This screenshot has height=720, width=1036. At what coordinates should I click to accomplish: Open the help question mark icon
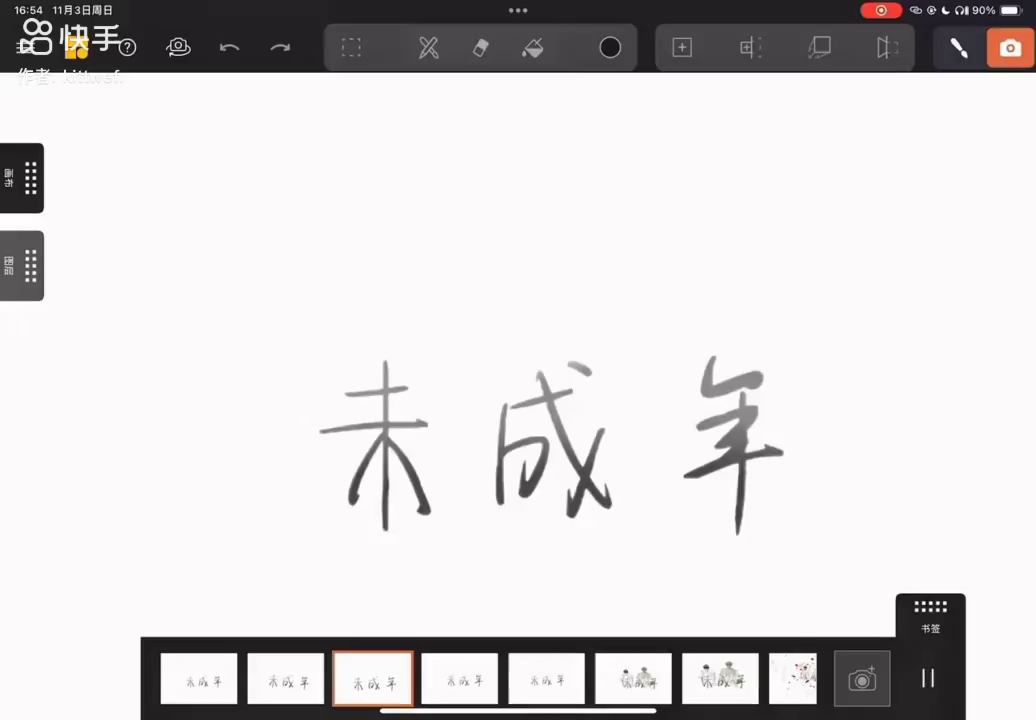click(128, 48)
